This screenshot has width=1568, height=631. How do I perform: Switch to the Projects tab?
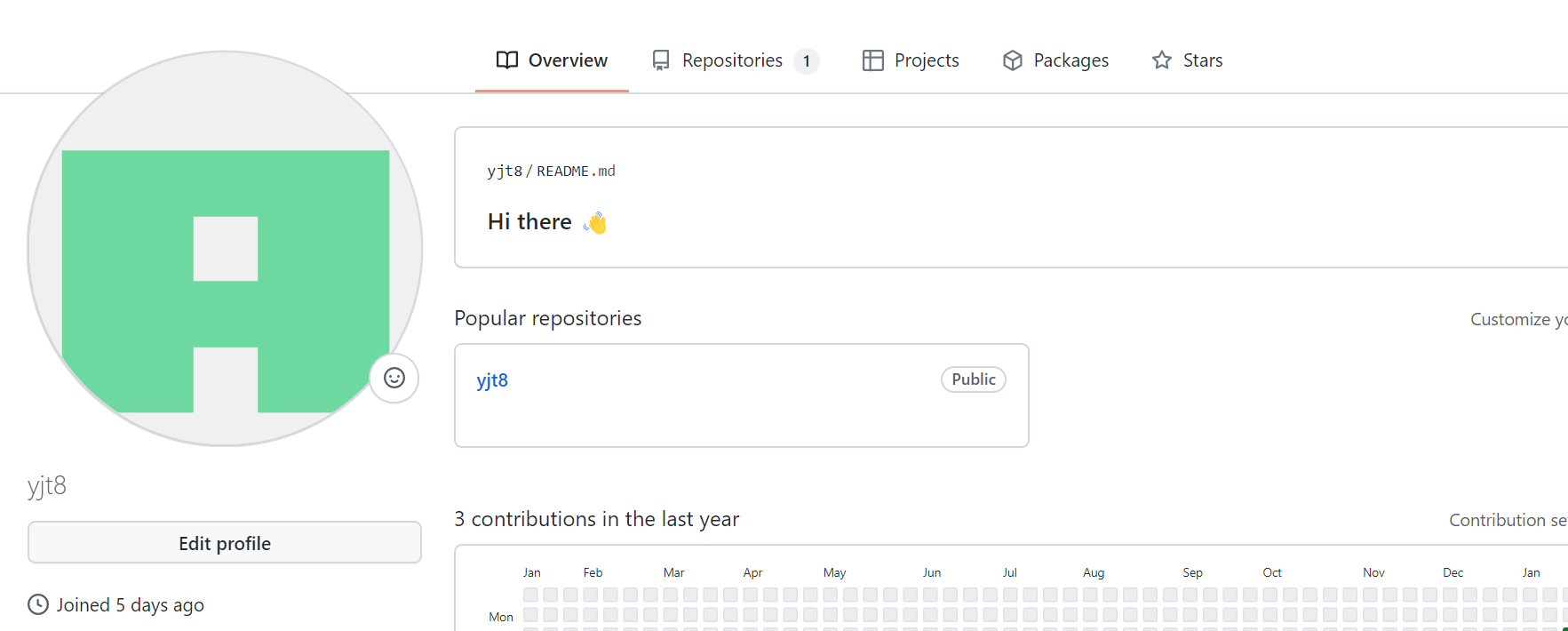coord(927,60)
